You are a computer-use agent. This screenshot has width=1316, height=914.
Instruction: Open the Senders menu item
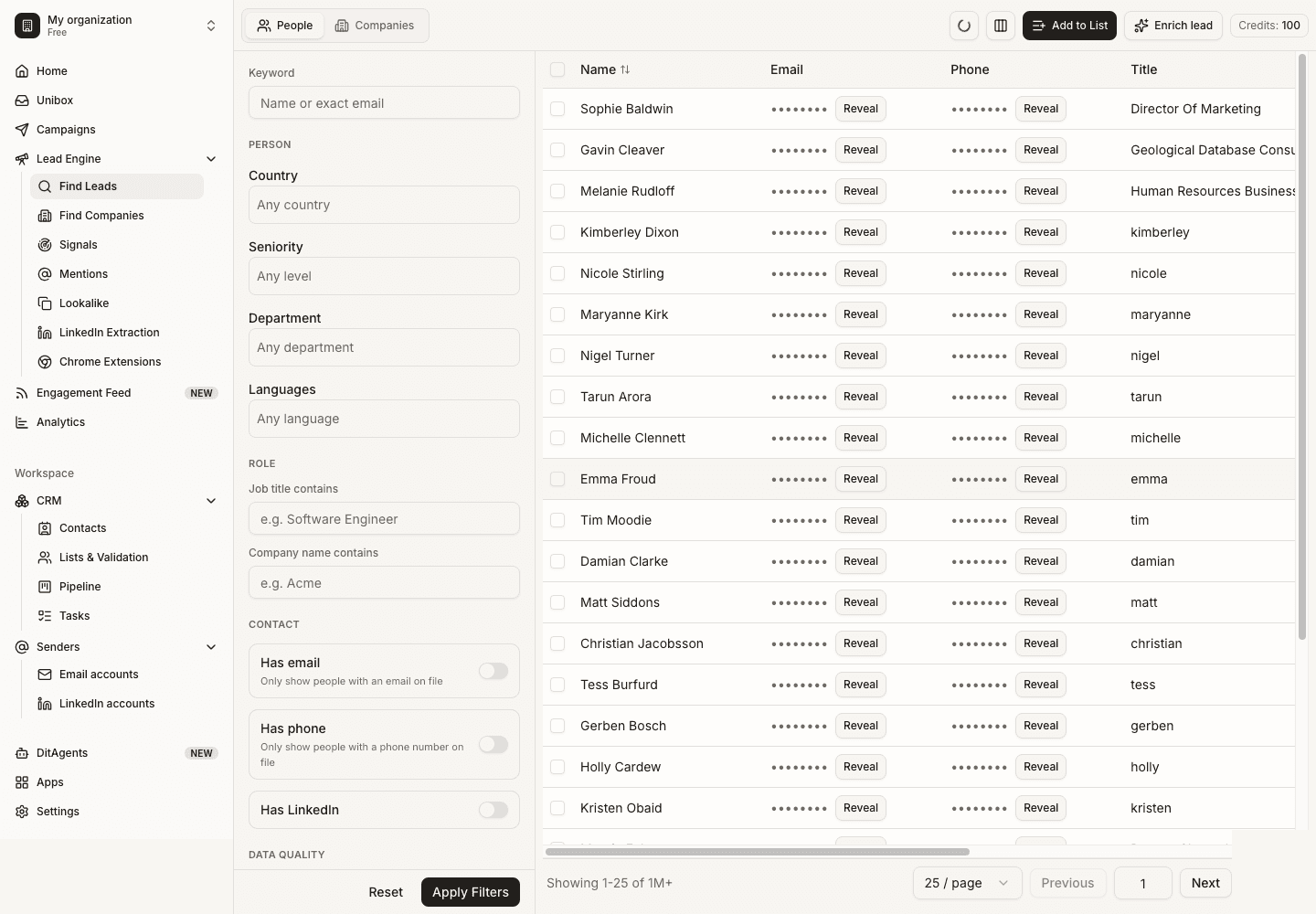pos(117,647)
